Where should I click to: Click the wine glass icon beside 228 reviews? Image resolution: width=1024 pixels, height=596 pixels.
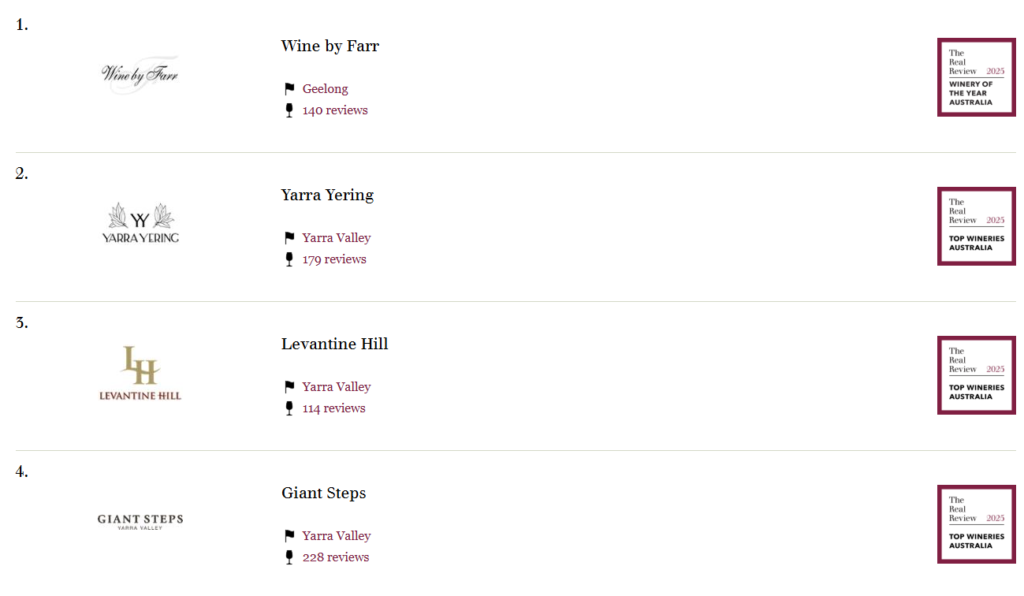(289, 557)
